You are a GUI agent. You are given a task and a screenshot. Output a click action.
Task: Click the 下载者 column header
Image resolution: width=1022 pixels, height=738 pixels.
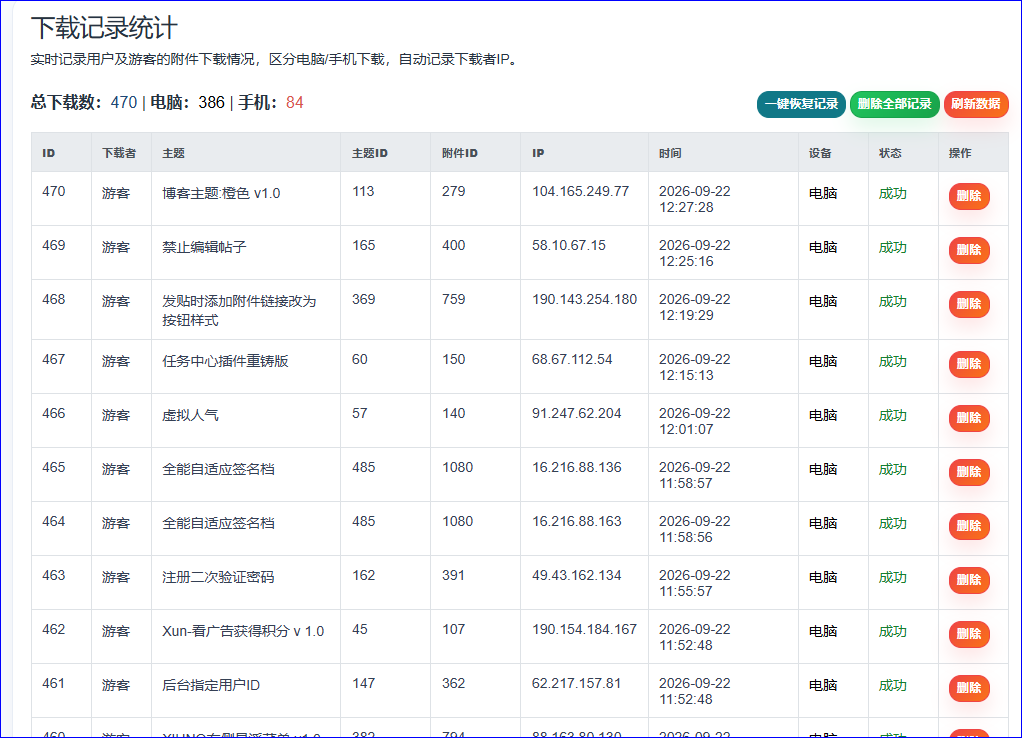pyautogui.click(x=119, y=153)
